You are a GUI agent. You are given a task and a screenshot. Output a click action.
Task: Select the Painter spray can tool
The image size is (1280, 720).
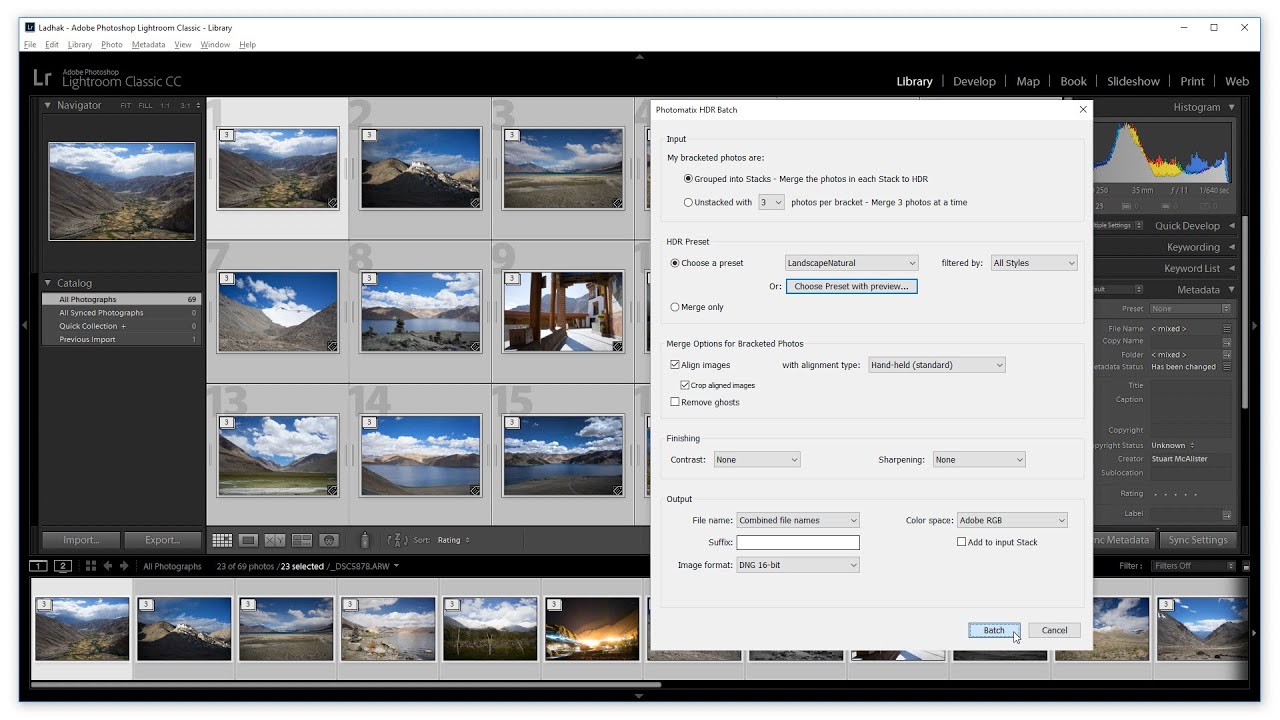tap(365, 540)
